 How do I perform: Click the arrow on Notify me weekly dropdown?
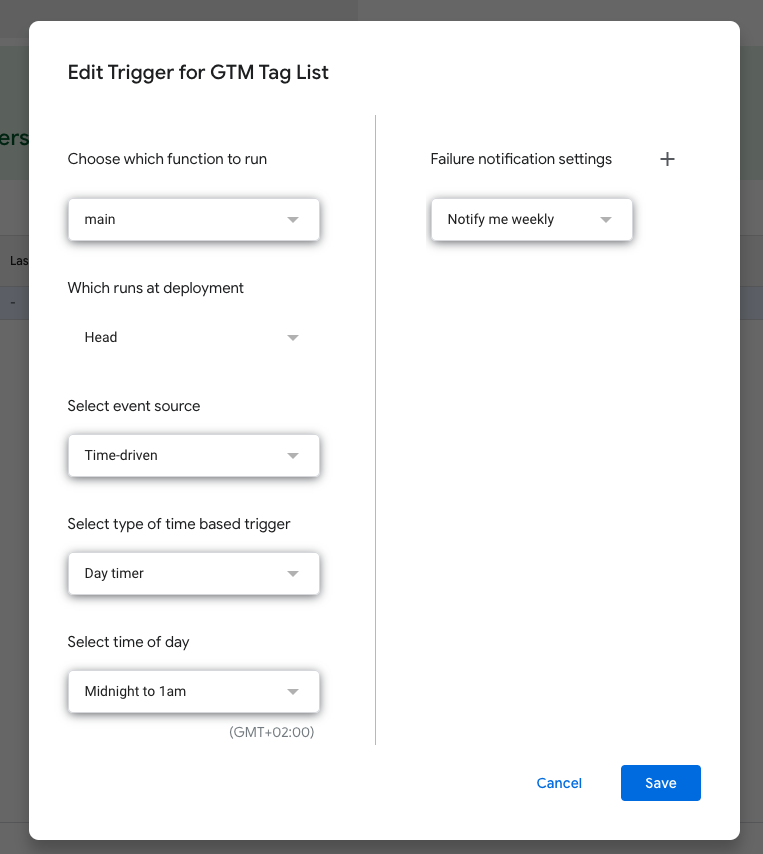[606, 220]
